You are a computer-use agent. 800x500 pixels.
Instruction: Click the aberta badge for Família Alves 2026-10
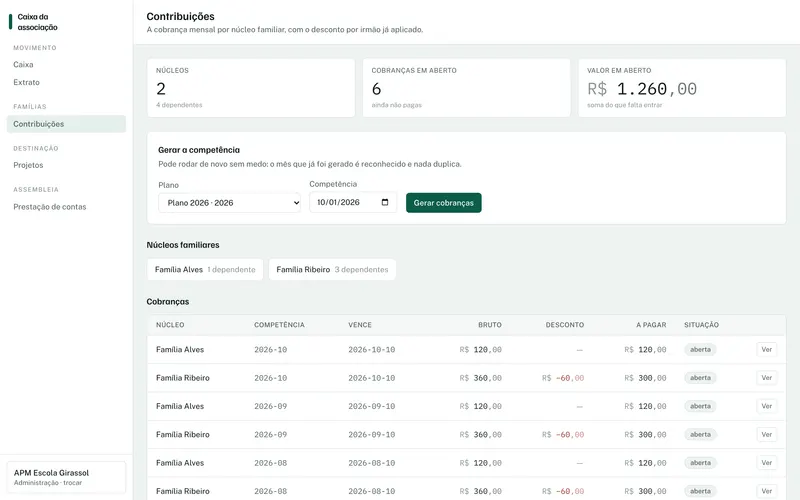(x=700, y=349)
